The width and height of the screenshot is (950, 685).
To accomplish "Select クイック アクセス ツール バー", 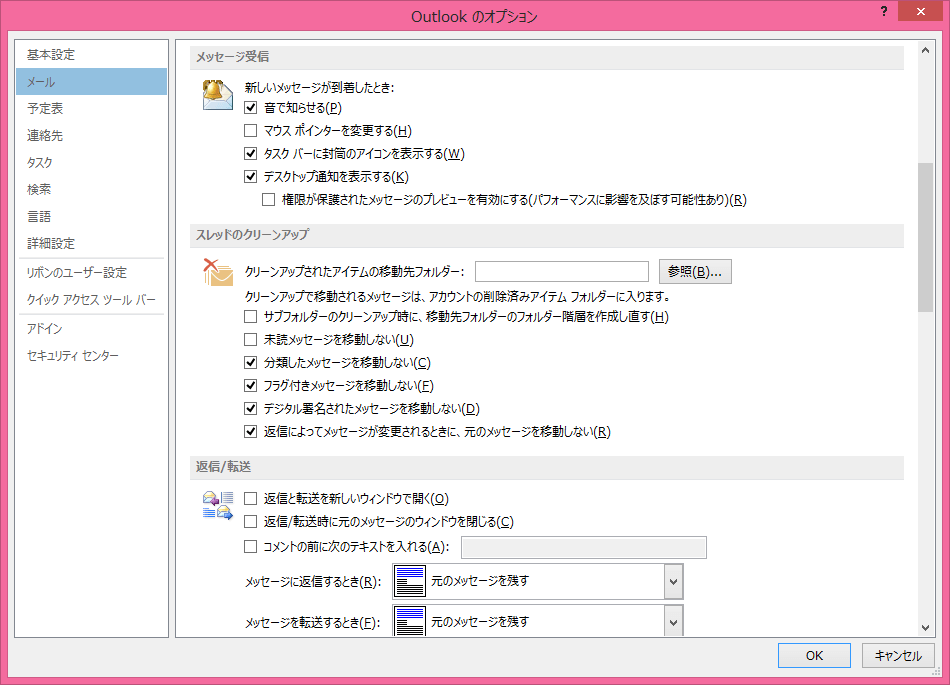I will click(x=91, y=300).
